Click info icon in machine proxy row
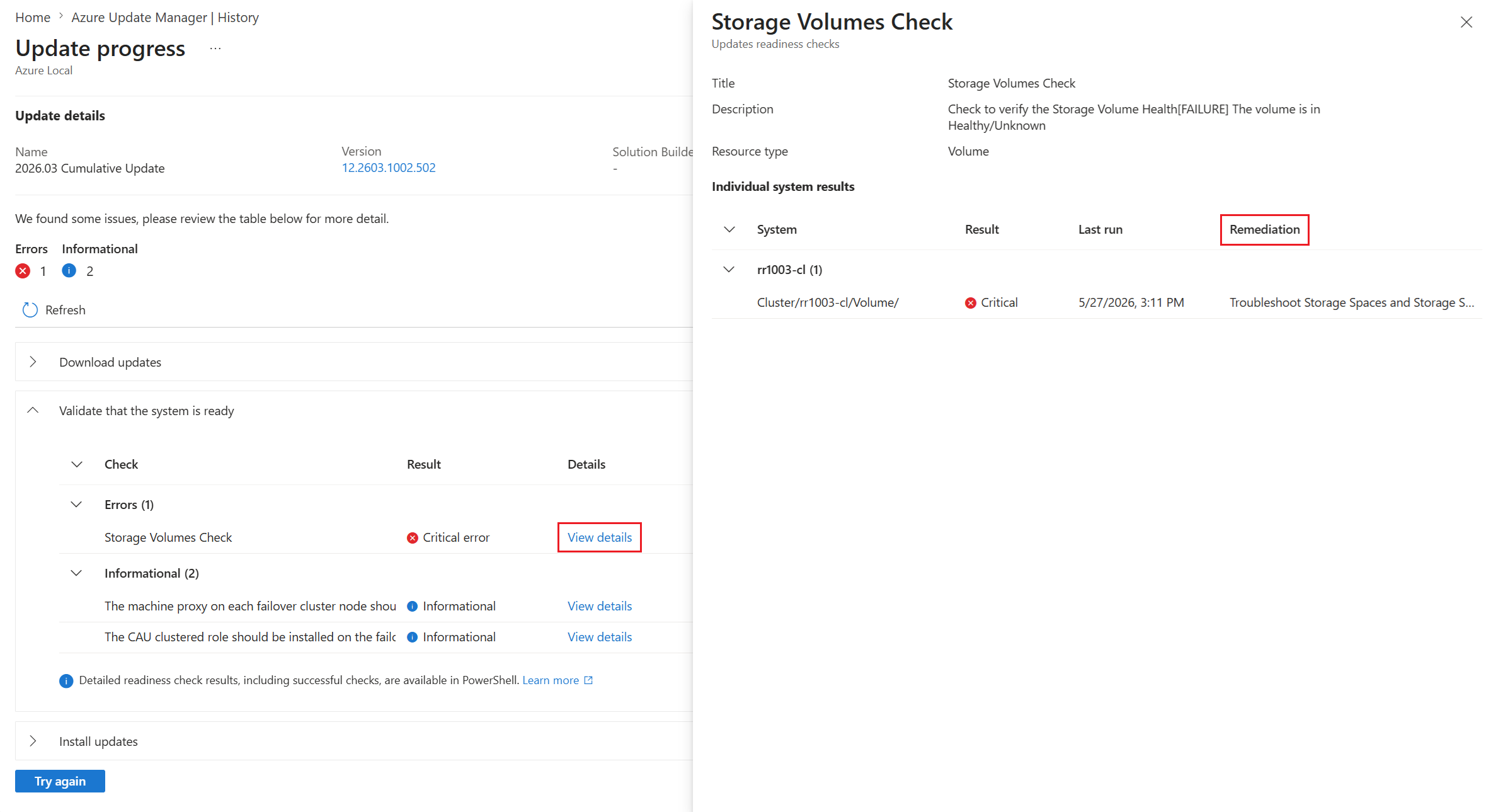 pyautogui.click(x=413, y=606)
